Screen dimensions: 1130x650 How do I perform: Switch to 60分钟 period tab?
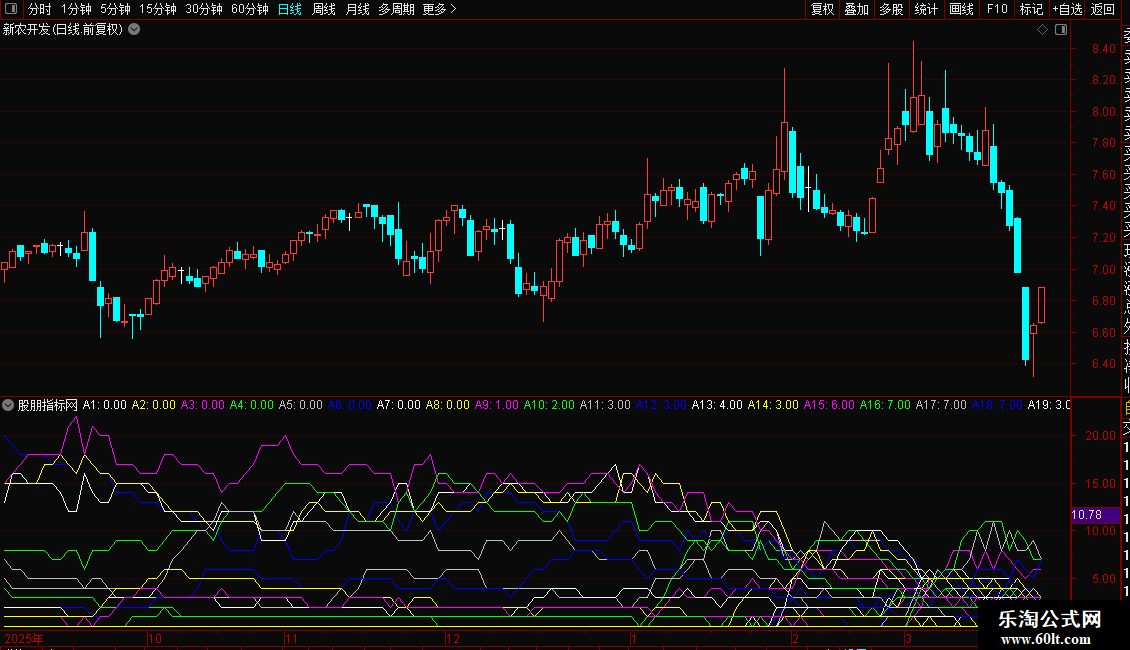[249, 9]
